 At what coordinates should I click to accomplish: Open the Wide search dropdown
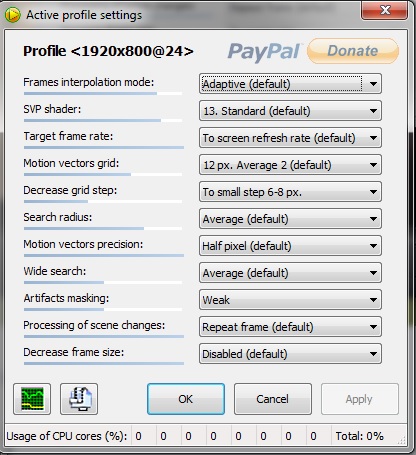290,273
